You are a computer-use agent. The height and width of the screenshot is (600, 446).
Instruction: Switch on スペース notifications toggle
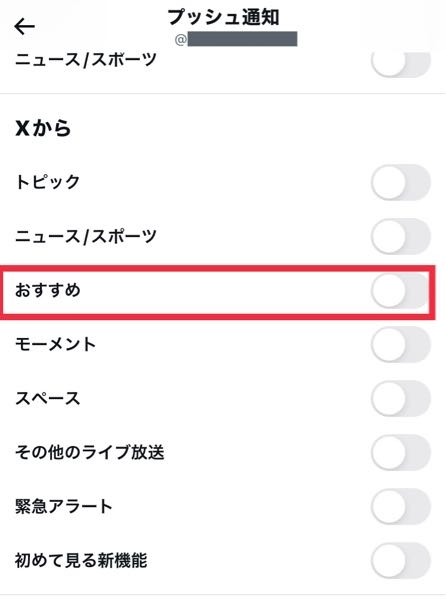point(401,398)
